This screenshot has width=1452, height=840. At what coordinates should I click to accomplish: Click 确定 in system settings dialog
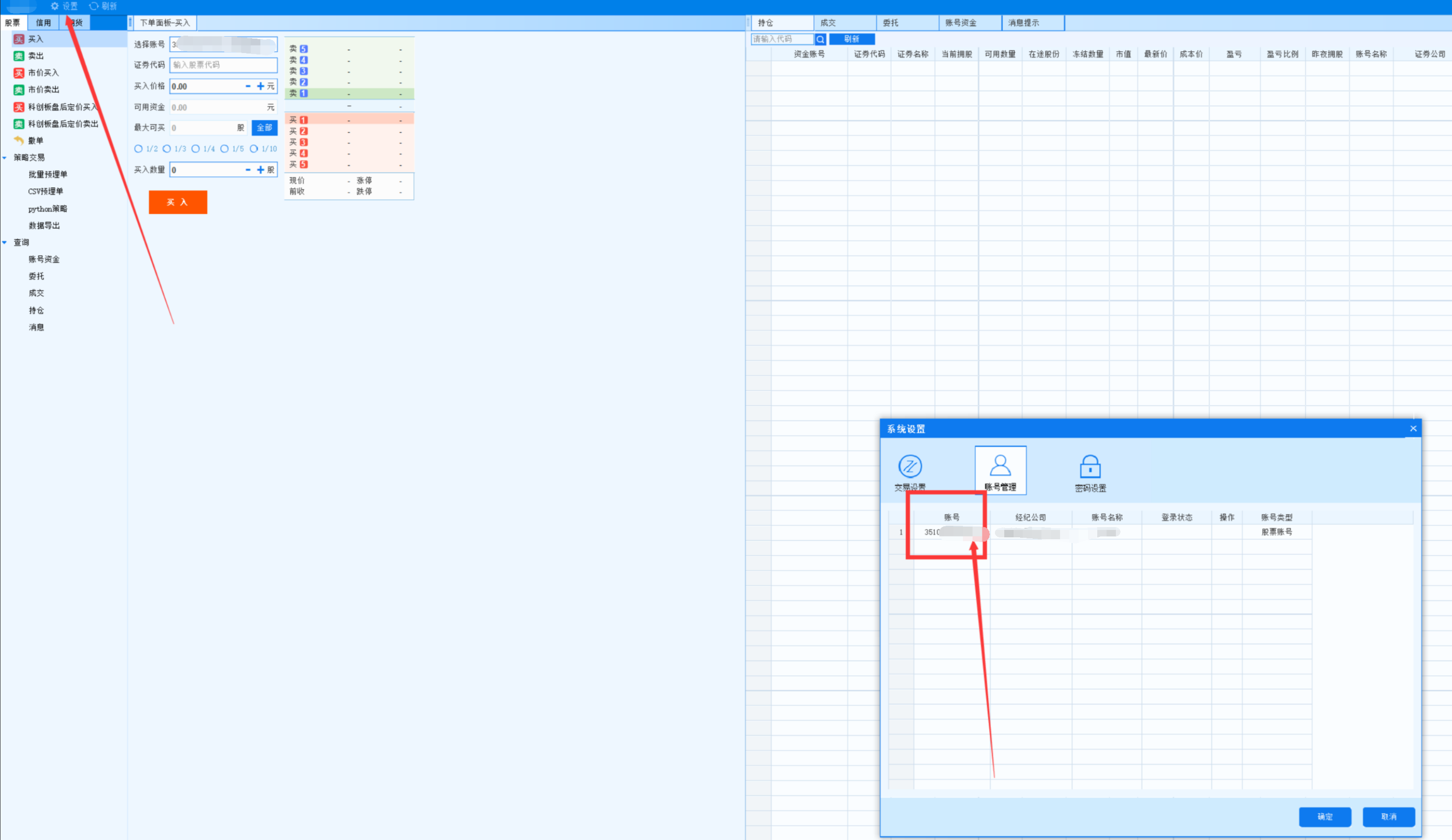click(x=1324, y=816)
